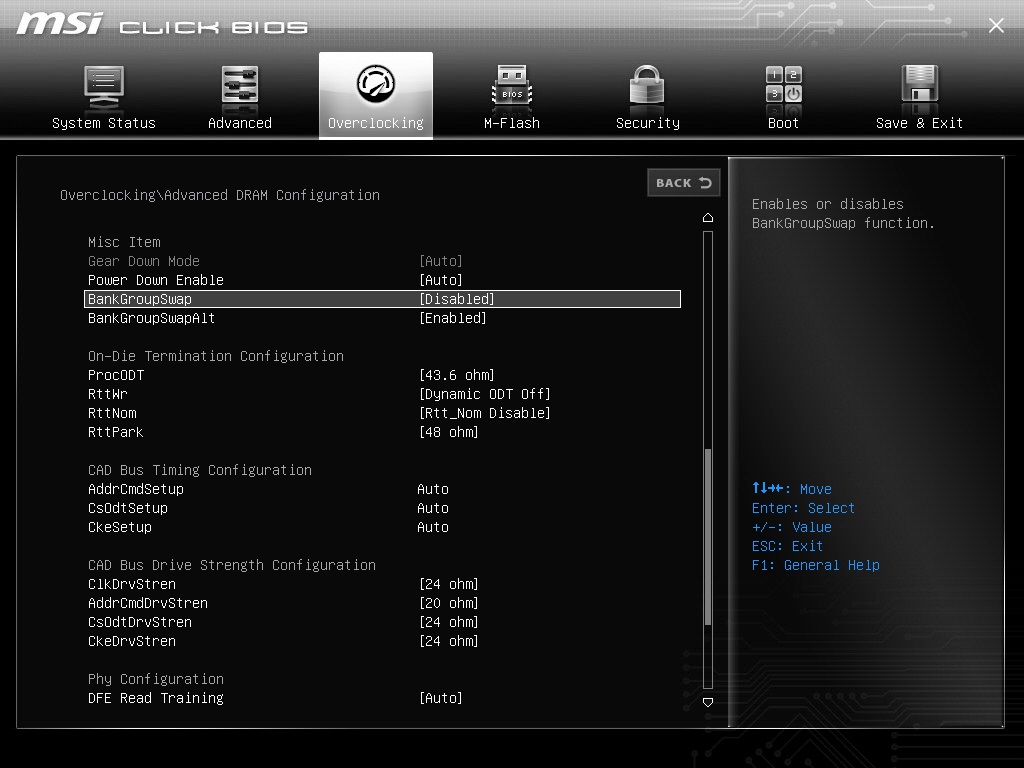Open the Advanced sliders icon
Viewport: 1024px width, 768px height.
(240, 87)
